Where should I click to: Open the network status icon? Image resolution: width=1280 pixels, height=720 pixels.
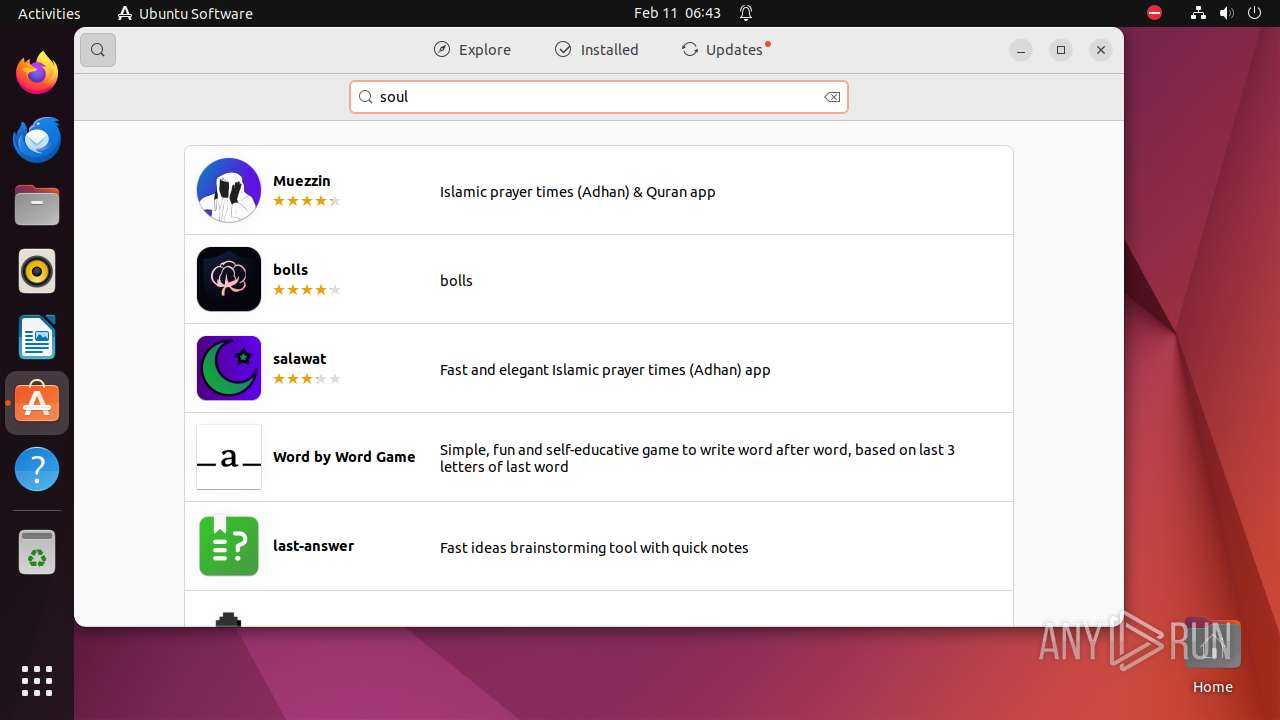[1198, 13]
